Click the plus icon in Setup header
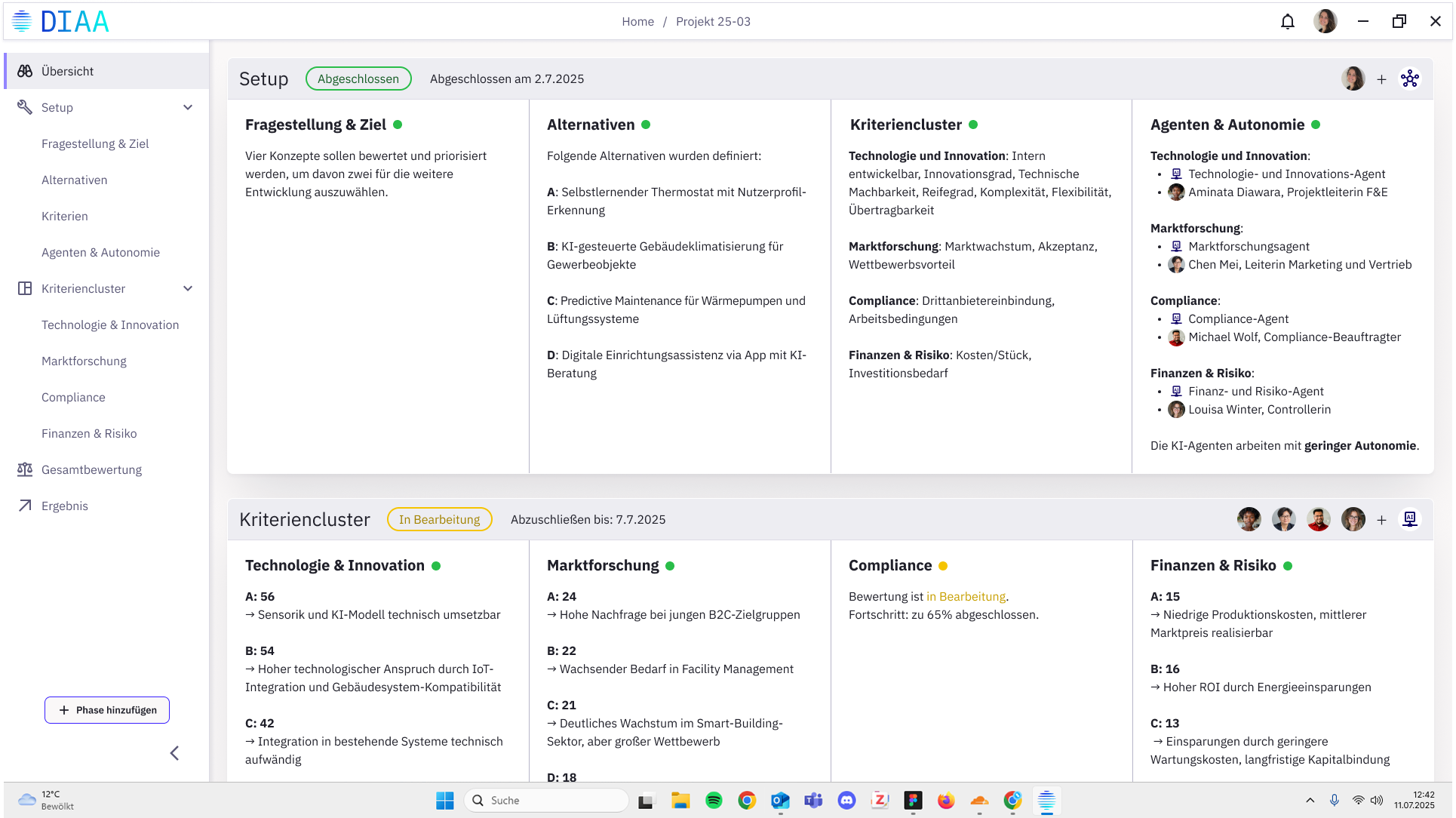 1381,79
